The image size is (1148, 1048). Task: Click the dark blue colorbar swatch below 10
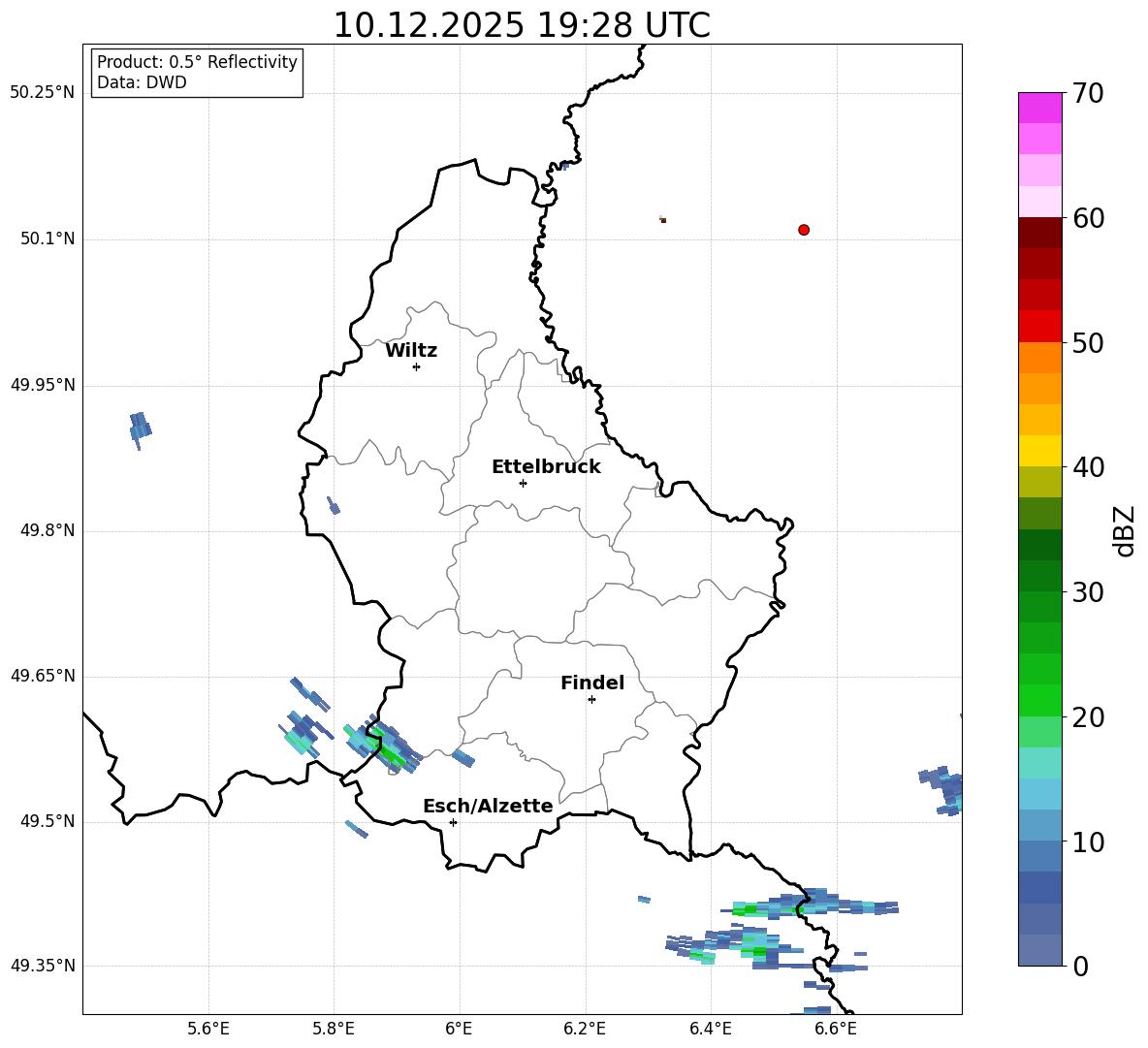pyautogui.click(x=1039, y=887)
